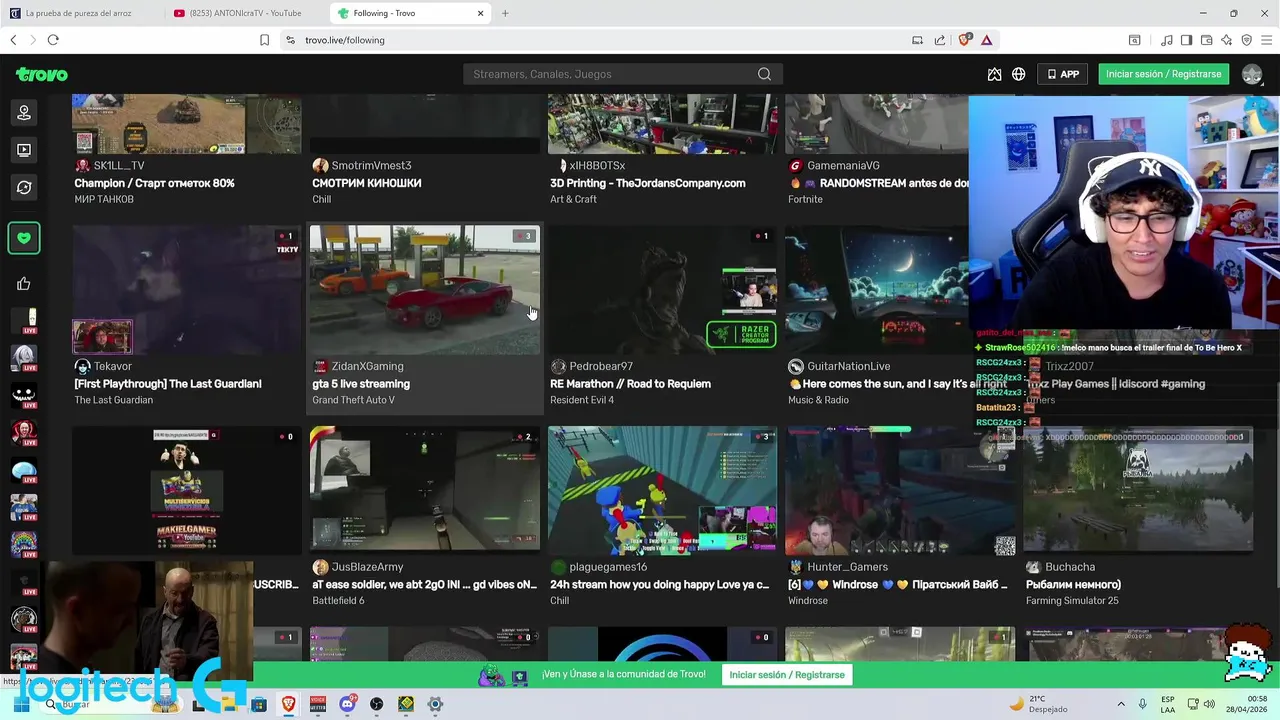
Task: Click the stream title 3D Printing - TheJordansCompany.com
Action: coord(647,183)
